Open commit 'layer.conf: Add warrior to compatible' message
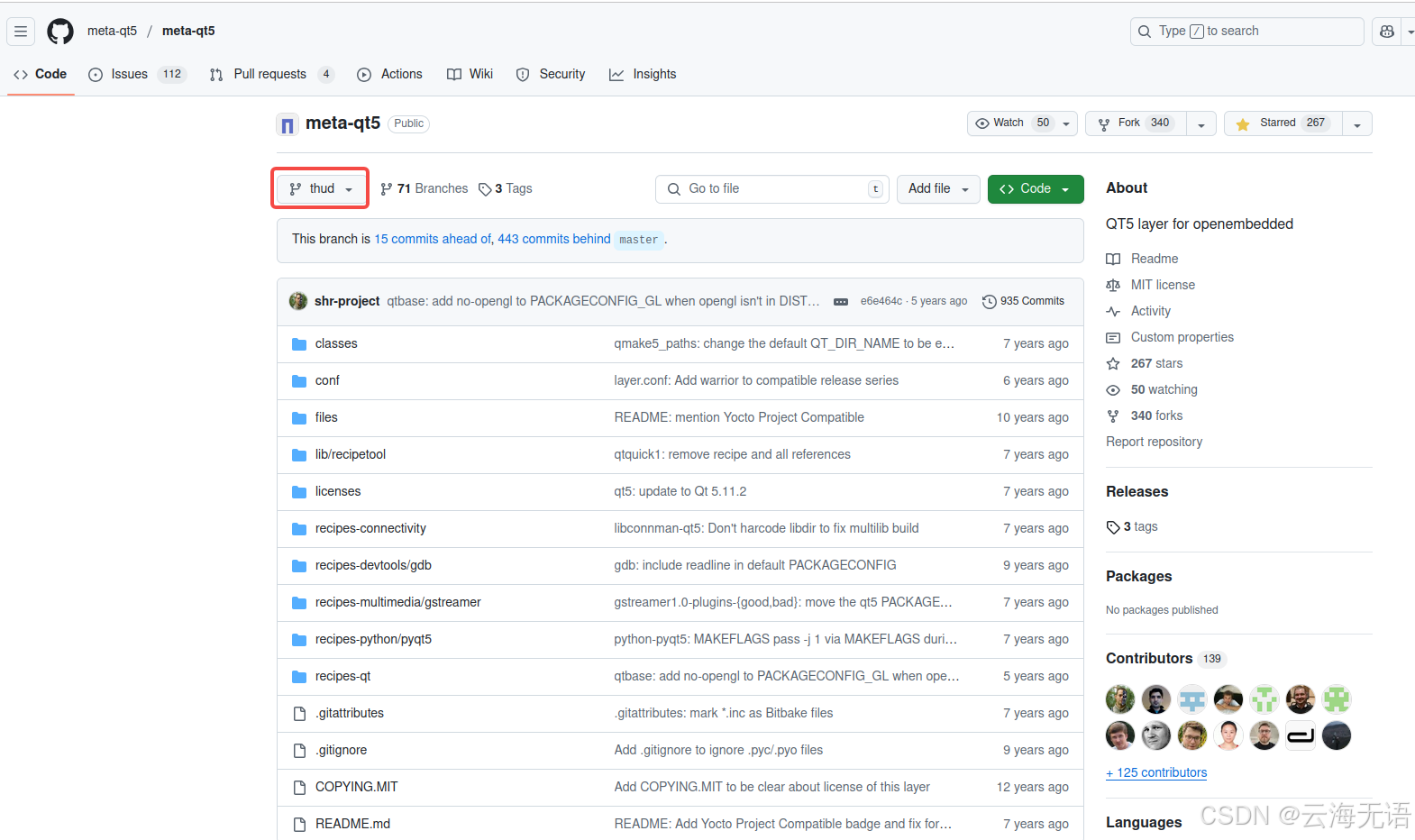The width and height of the screenshot is (1415, 840). coord(756,380)
